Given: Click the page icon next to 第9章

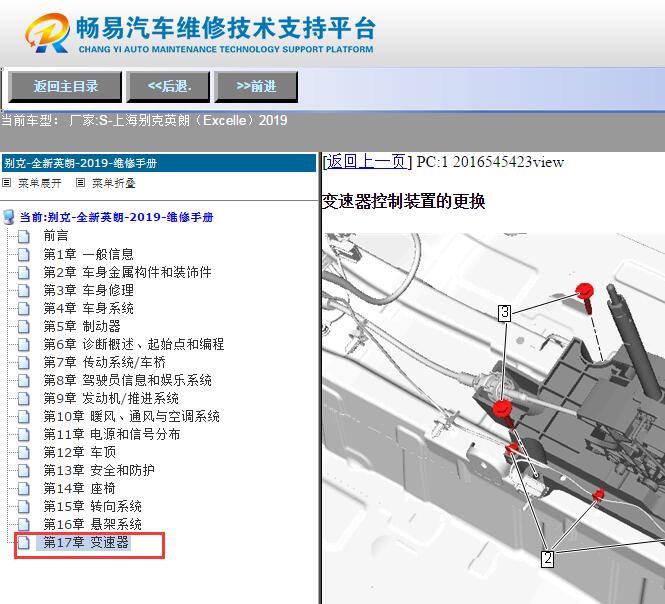Looking at the screenshot, I should [24, 399].
